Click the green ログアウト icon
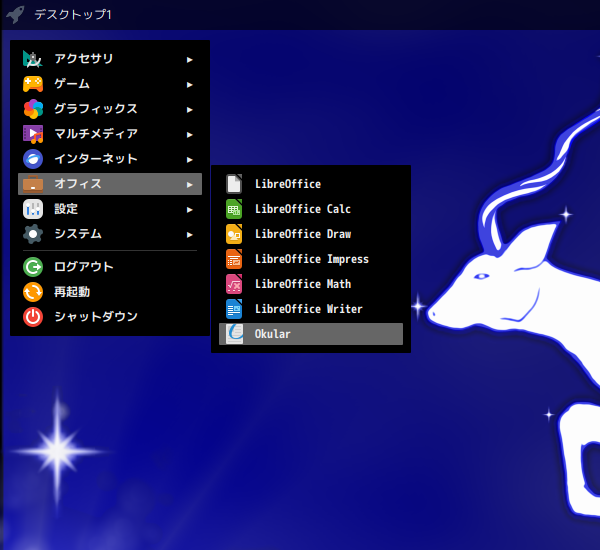This screenshot has width=600, height=550. pyautogui.click(x=33, y=267)
